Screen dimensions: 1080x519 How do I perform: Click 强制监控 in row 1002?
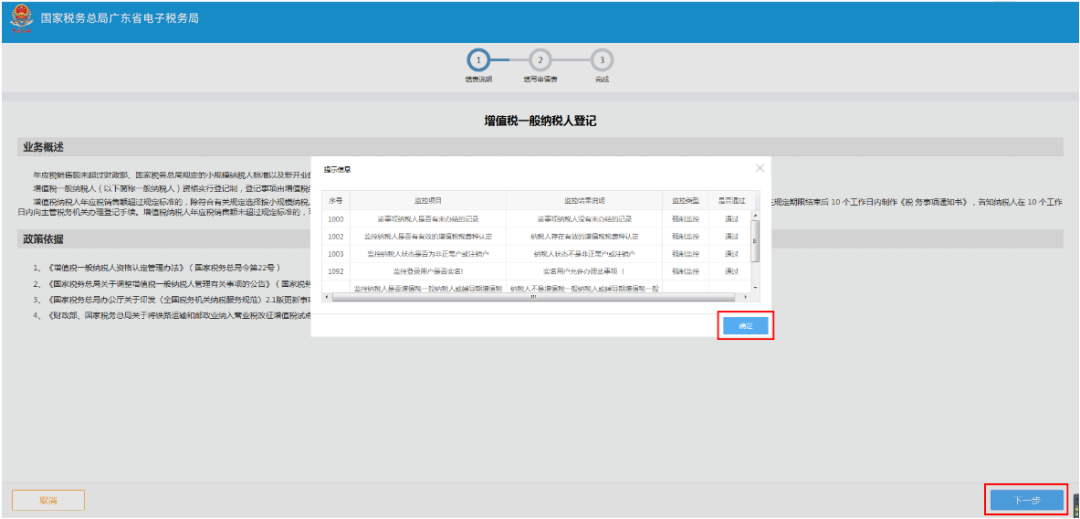tap(685, 236)
